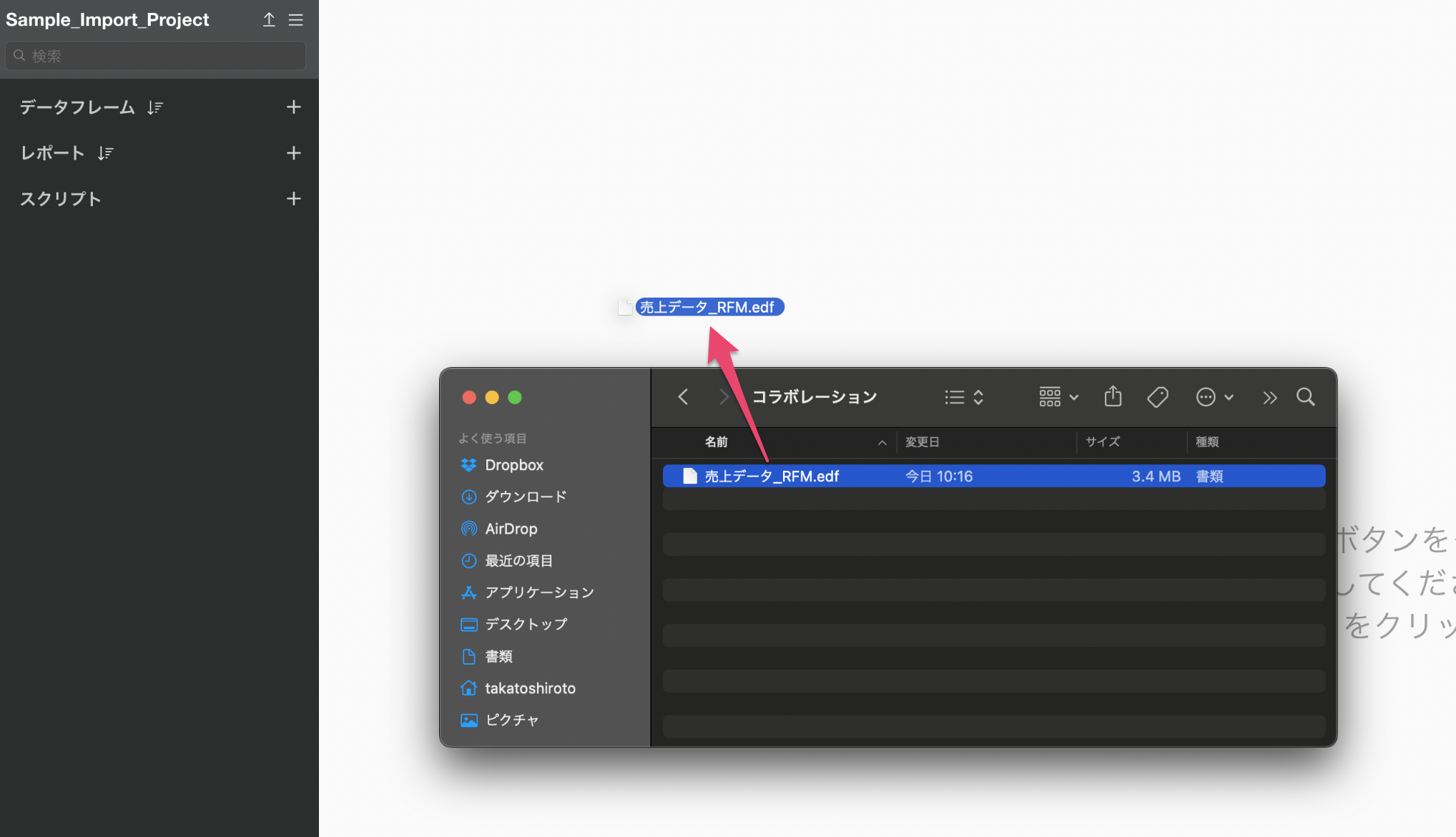This screenshot has height=837, width=1456.
Task: Add a new data frame with plus
Action: tap(293, 107)
